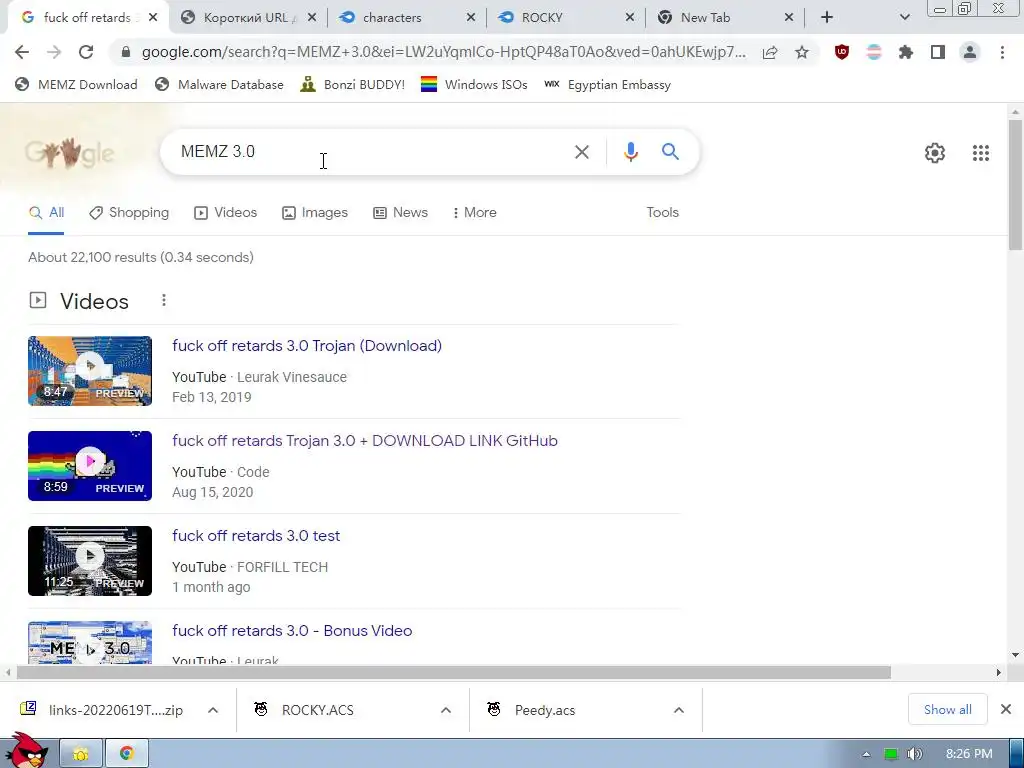Open the DOWNLOAD LINK GitHub video result
The height and width of the screenshot is (768, 1024).
click(x=364, y=441)
